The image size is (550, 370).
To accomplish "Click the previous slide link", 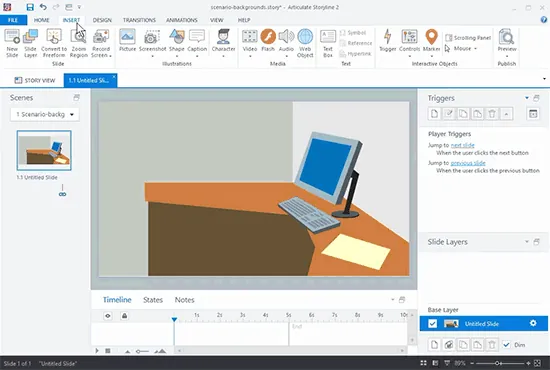I will (468, 163).
